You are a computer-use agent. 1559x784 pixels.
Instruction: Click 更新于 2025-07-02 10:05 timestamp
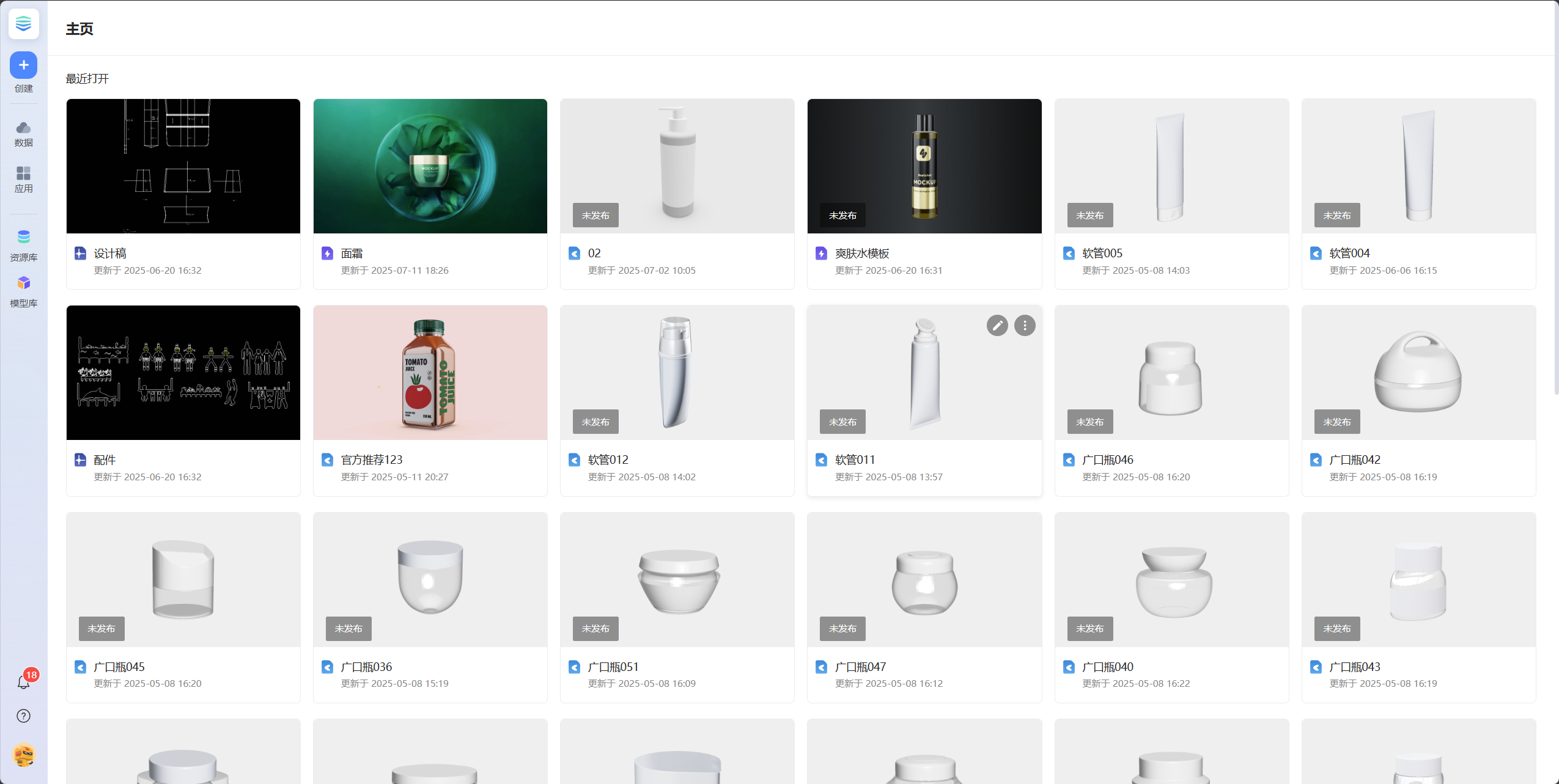pos(641,270)
